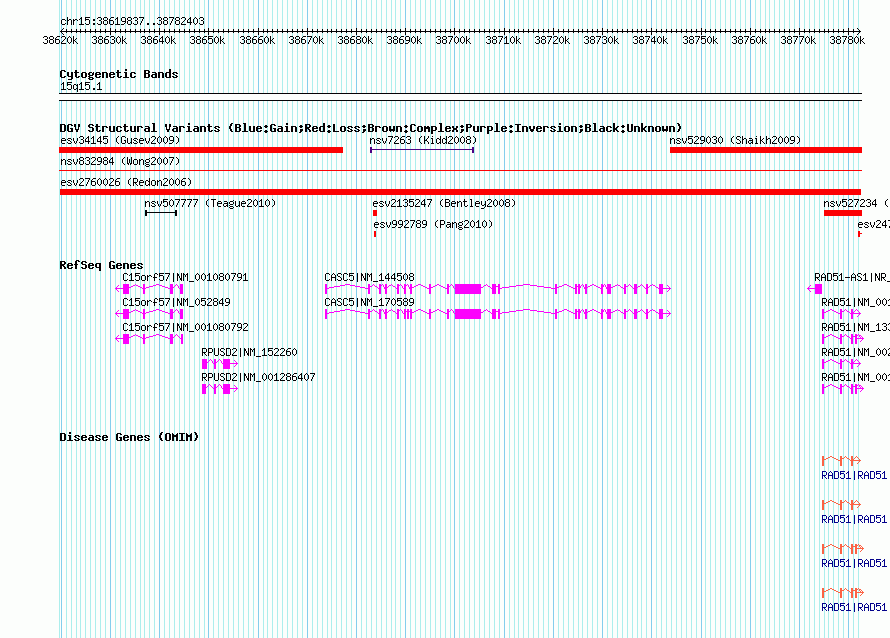Click the C15orf57 NM_052849 gene glyph

point(149,314)
